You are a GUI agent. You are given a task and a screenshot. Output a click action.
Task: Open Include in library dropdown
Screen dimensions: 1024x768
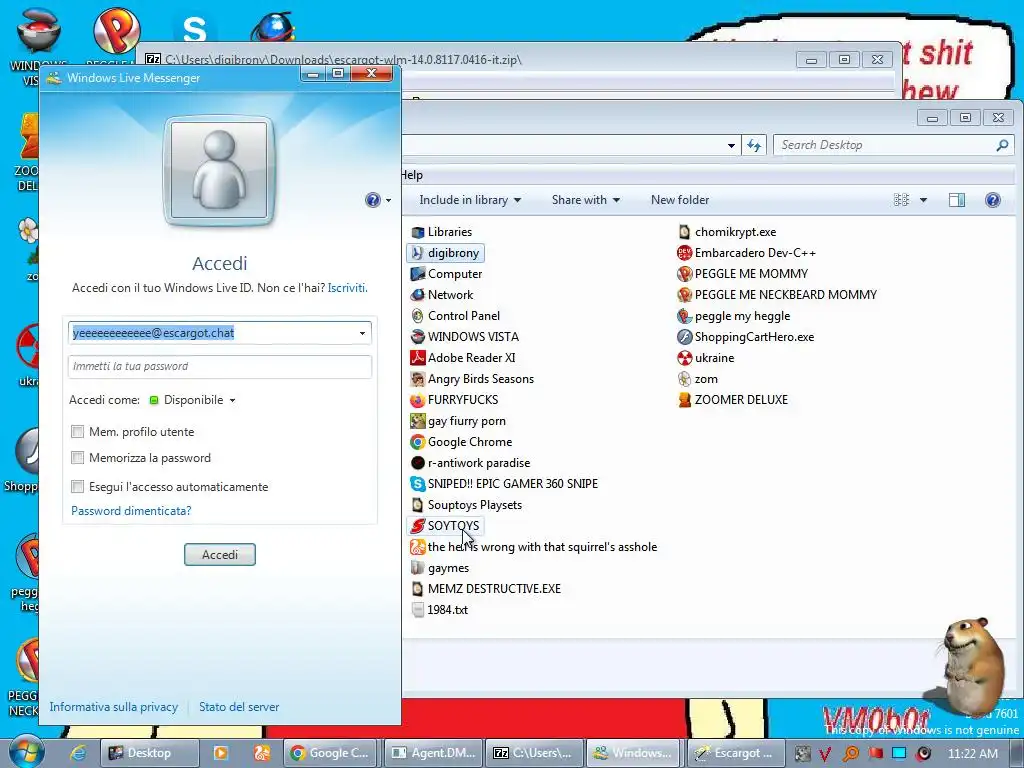470,200
